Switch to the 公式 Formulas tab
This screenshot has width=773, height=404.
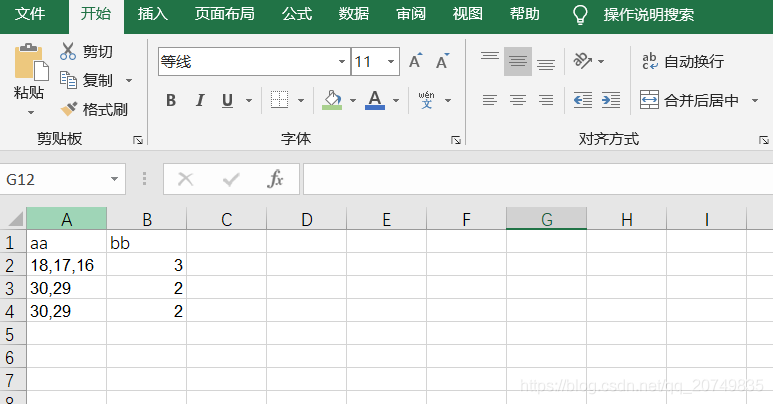[297, 14]
